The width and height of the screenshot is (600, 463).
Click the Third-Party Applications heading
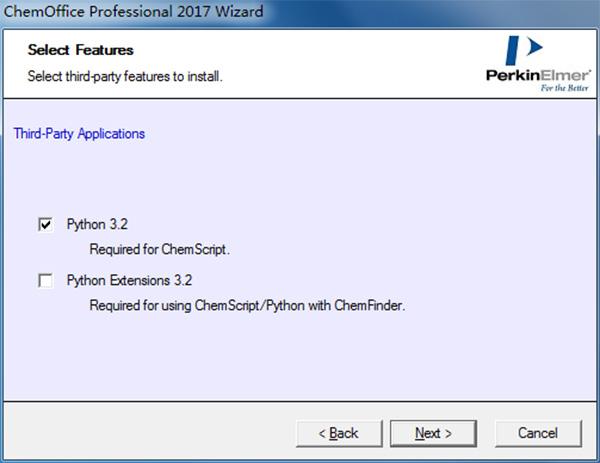coord(79,134)
